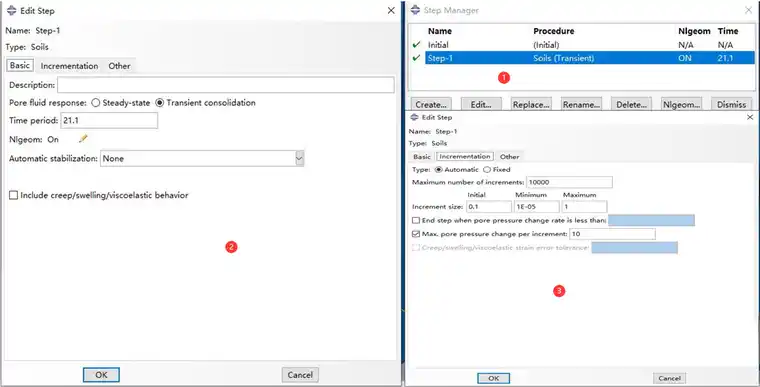This screenshot has width=760, height=387.
Task: Close the small Edit Step dialog
Action: (750, 117)
